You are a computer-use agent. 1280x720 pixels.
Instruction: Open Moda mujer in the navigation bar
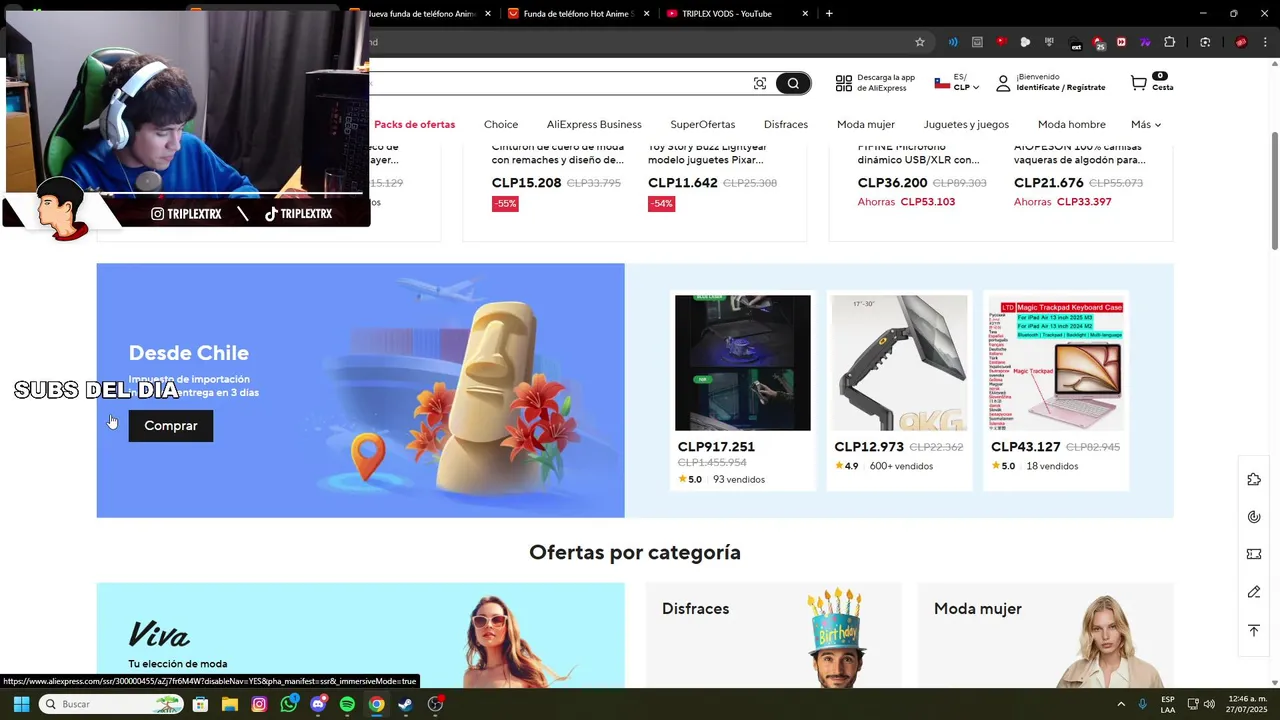coord(866,124)
